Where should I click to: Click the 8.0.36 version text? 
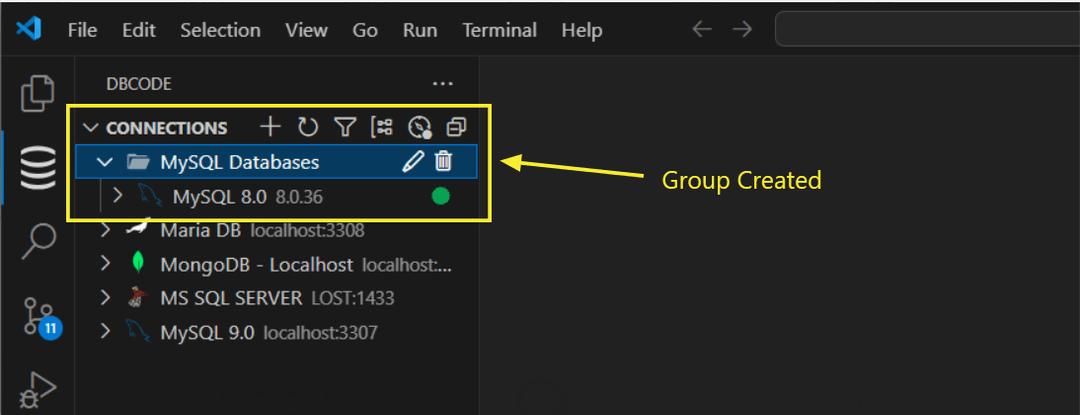[x=299, y=198]
